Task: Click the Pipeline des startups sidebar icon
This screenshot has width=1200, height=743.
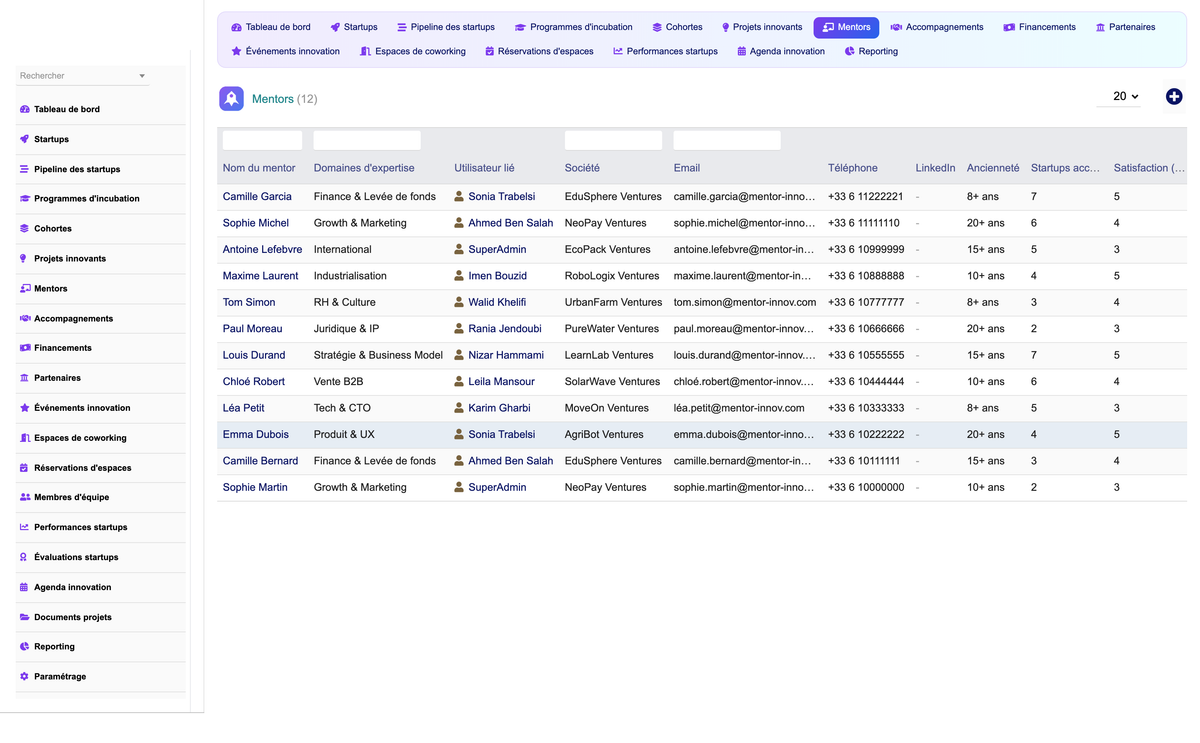Action: [25, 169]
